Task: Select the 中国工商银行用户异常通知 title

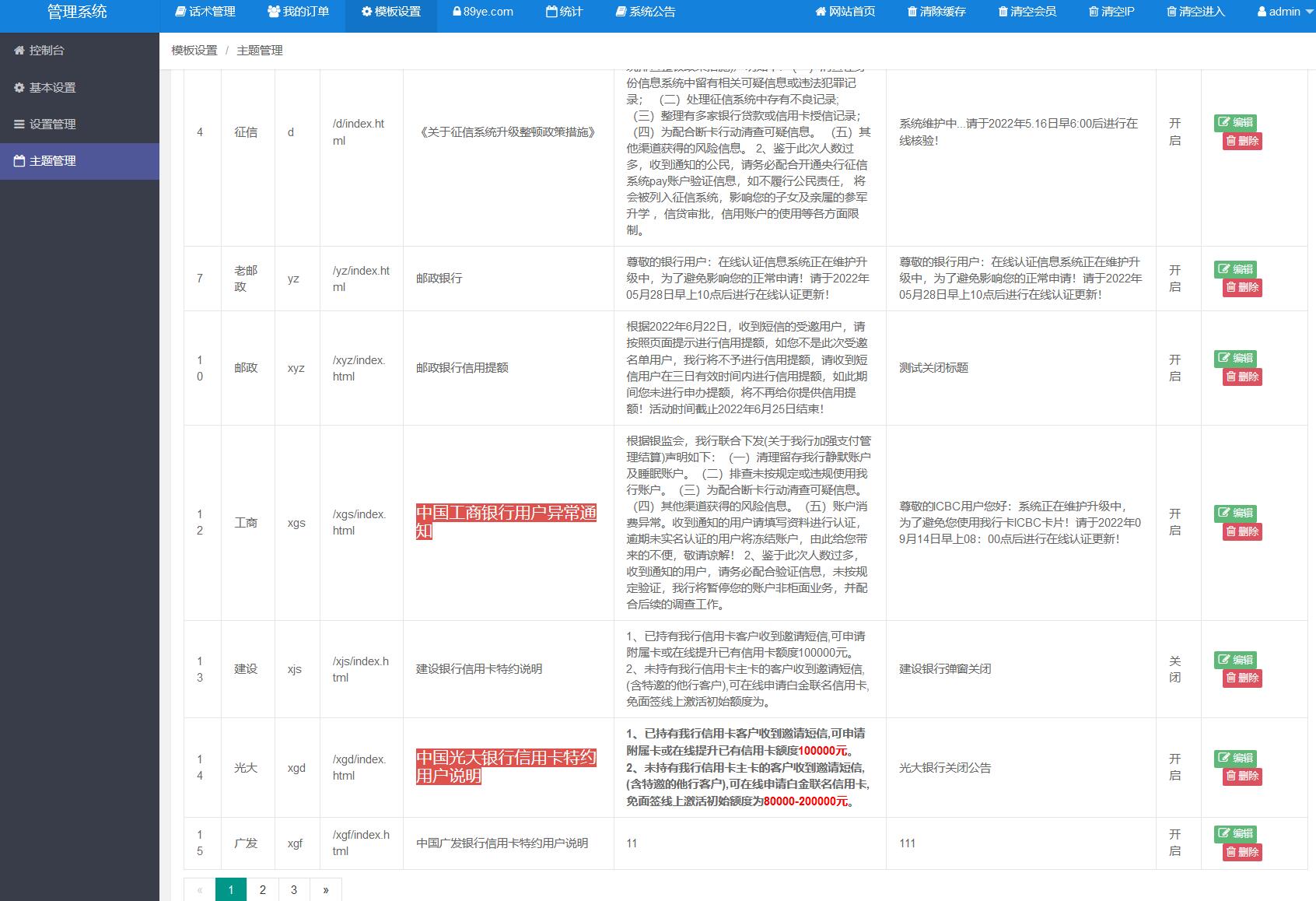Action: [x=506, y=522]
